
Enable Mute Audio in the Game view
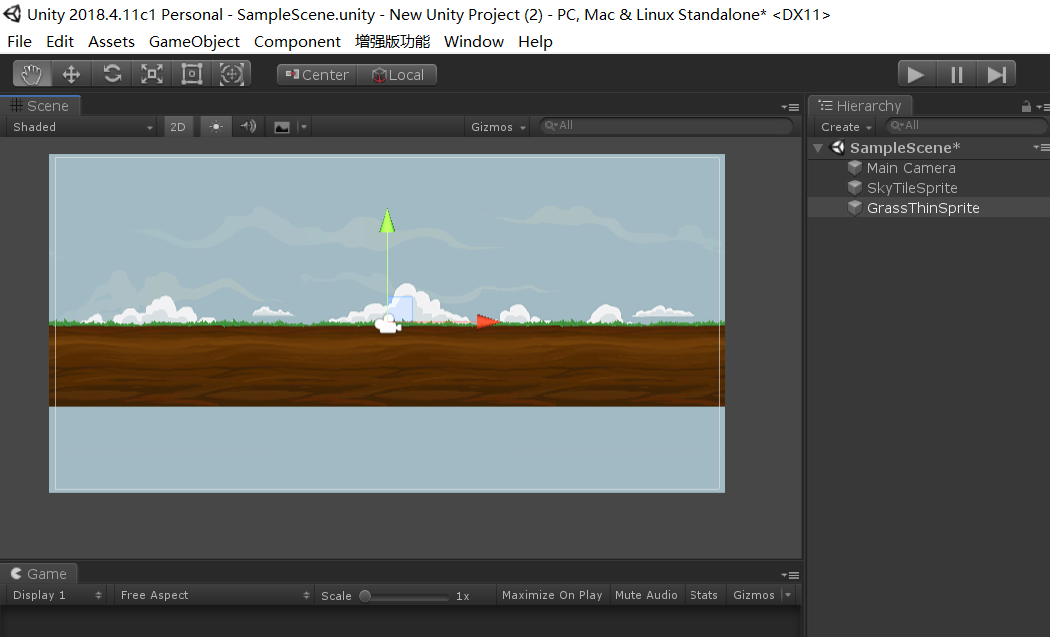click(647, 595)
